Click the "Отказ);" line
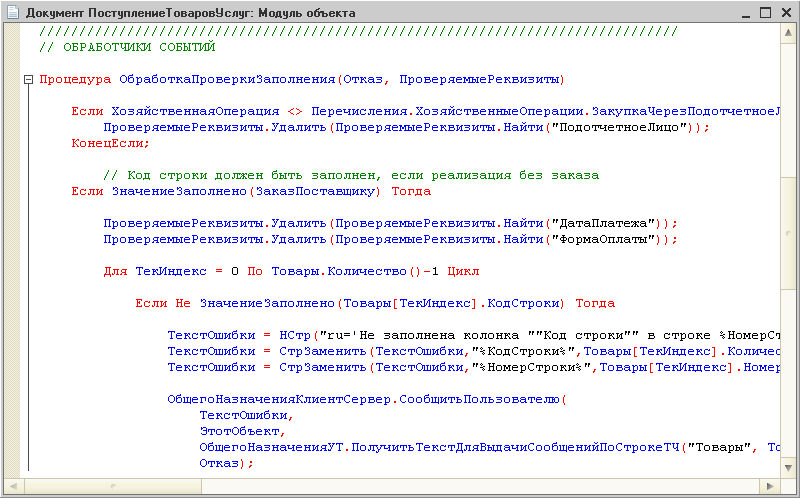Viewport: 800px width, 498px height. click(227, 463)
